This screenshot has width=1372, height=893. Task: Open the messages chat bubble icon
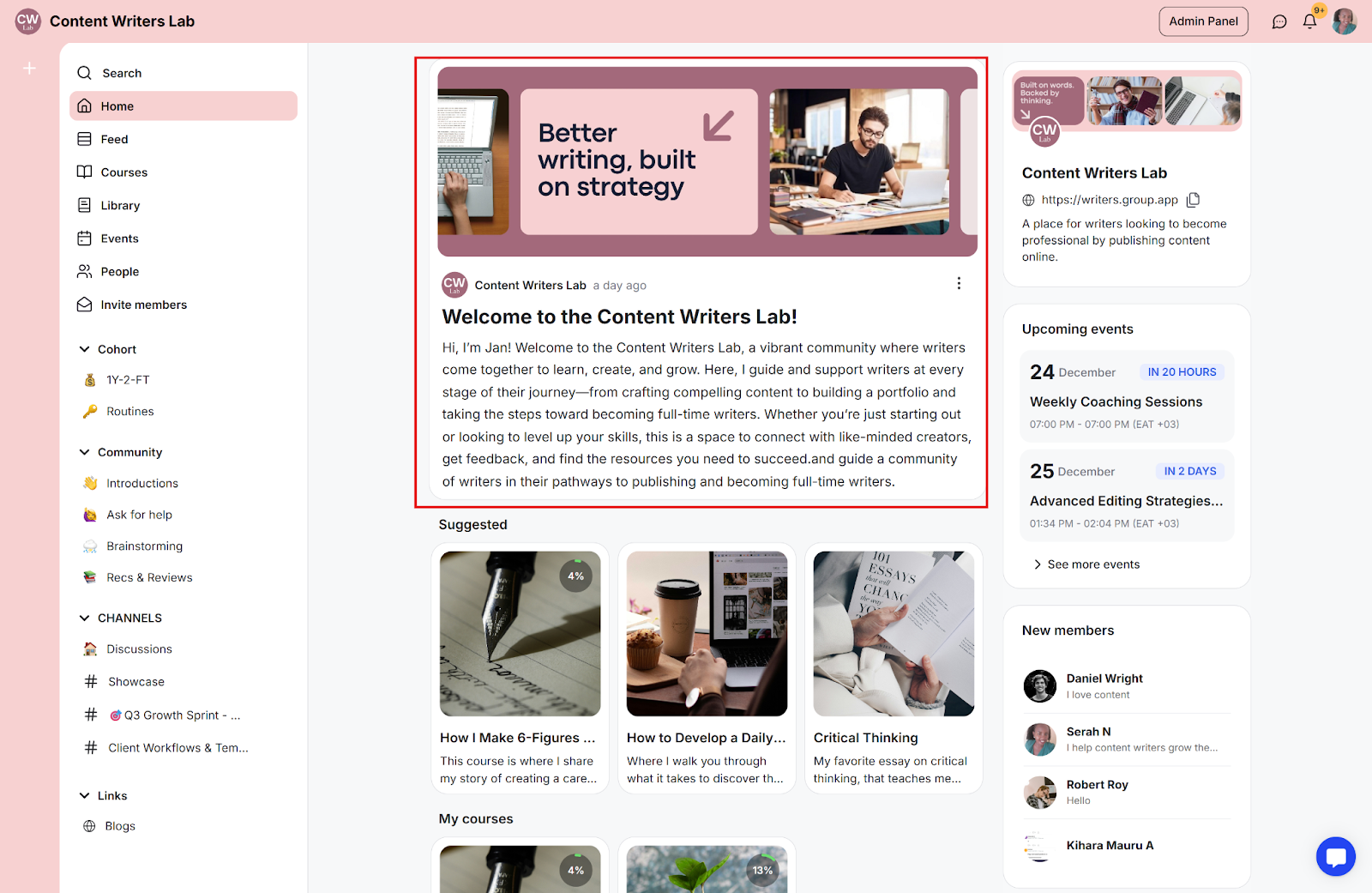click(1279, 21)
